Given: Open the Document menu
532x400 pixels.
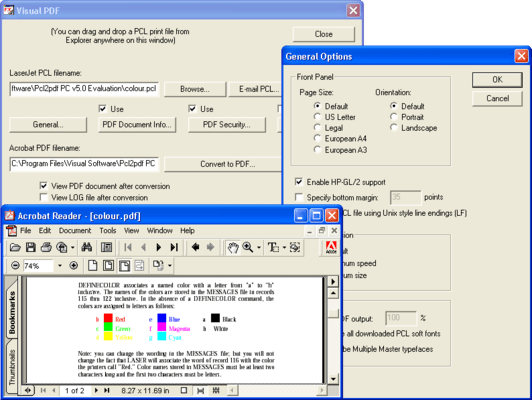Looking at the screenshot, I should coord(75,230).
